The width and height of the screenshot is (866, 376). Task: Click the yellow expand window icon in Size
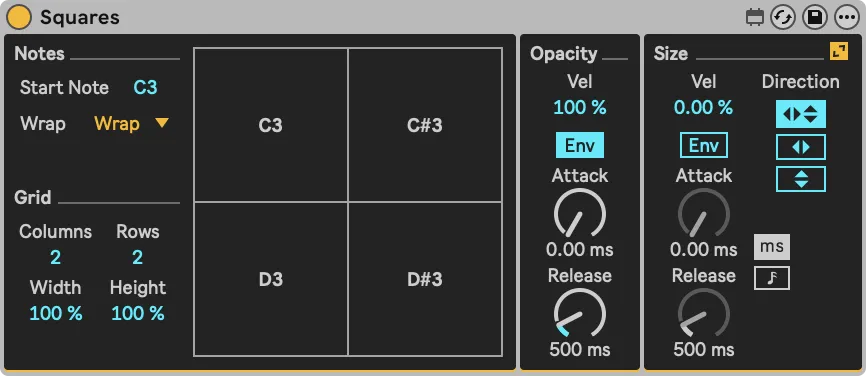point(839,52)
